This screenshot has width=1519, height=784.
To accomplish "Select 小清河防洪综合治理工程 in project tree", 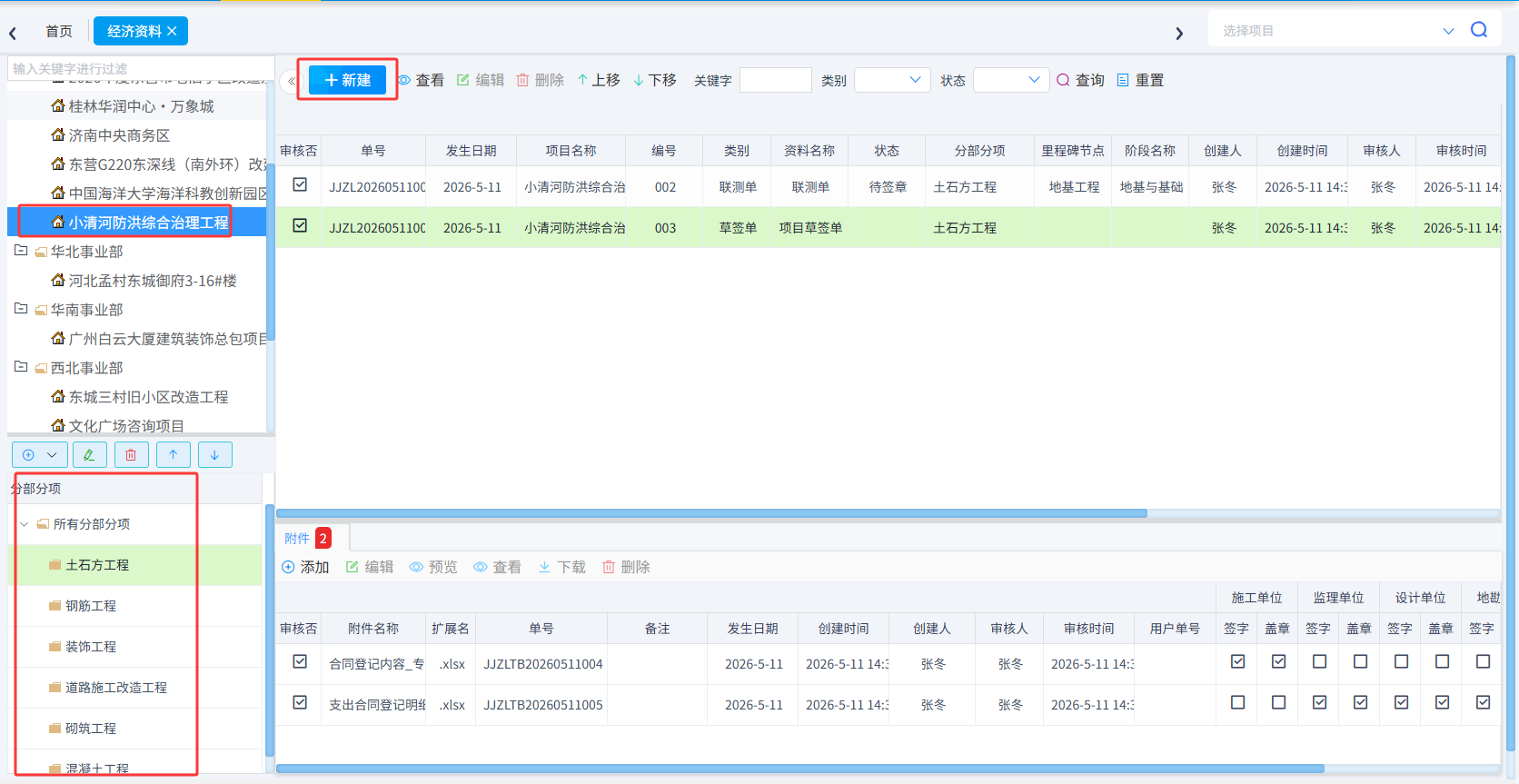I will point(149,223).
